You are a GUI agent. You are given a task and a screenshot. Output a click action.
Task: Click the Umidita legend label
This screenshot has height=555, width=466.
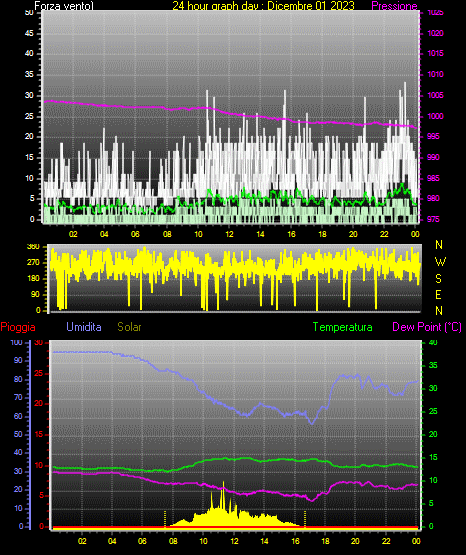pyautogui.click(x=84, y=327)
